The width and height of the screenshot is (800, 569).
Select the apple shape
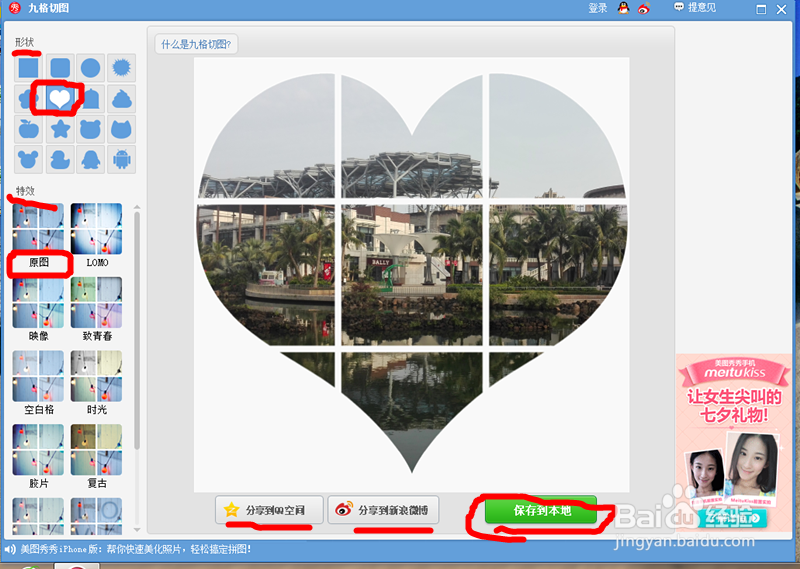[x=29, y=129]
